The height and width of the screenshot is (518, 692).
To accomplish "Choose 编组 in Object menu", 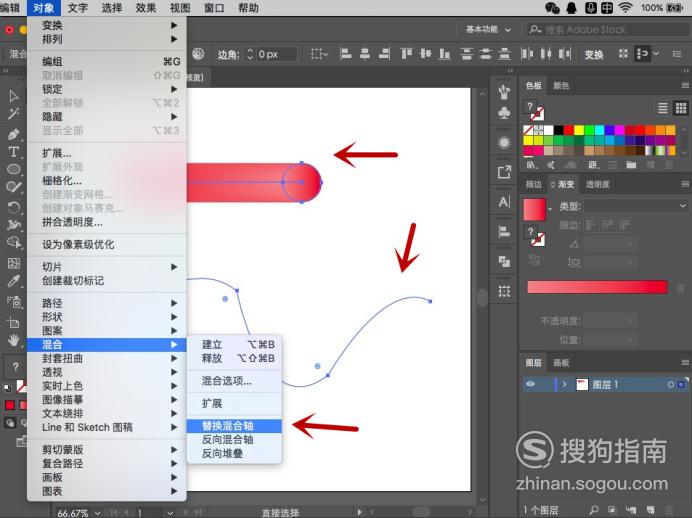I will (x=107, y=61).
